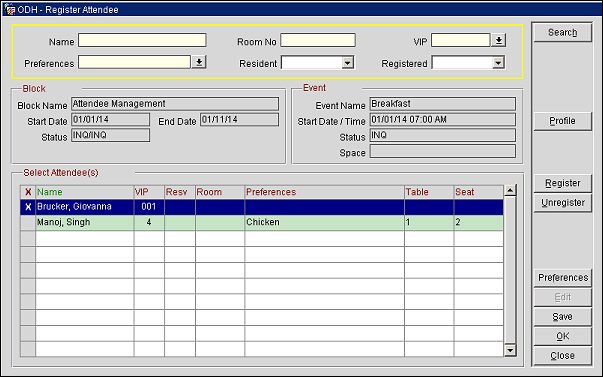Select the Brucker, Giovanna row
Image resolution: width=603 pixels, height=377 pixels.
click(262, 207)
